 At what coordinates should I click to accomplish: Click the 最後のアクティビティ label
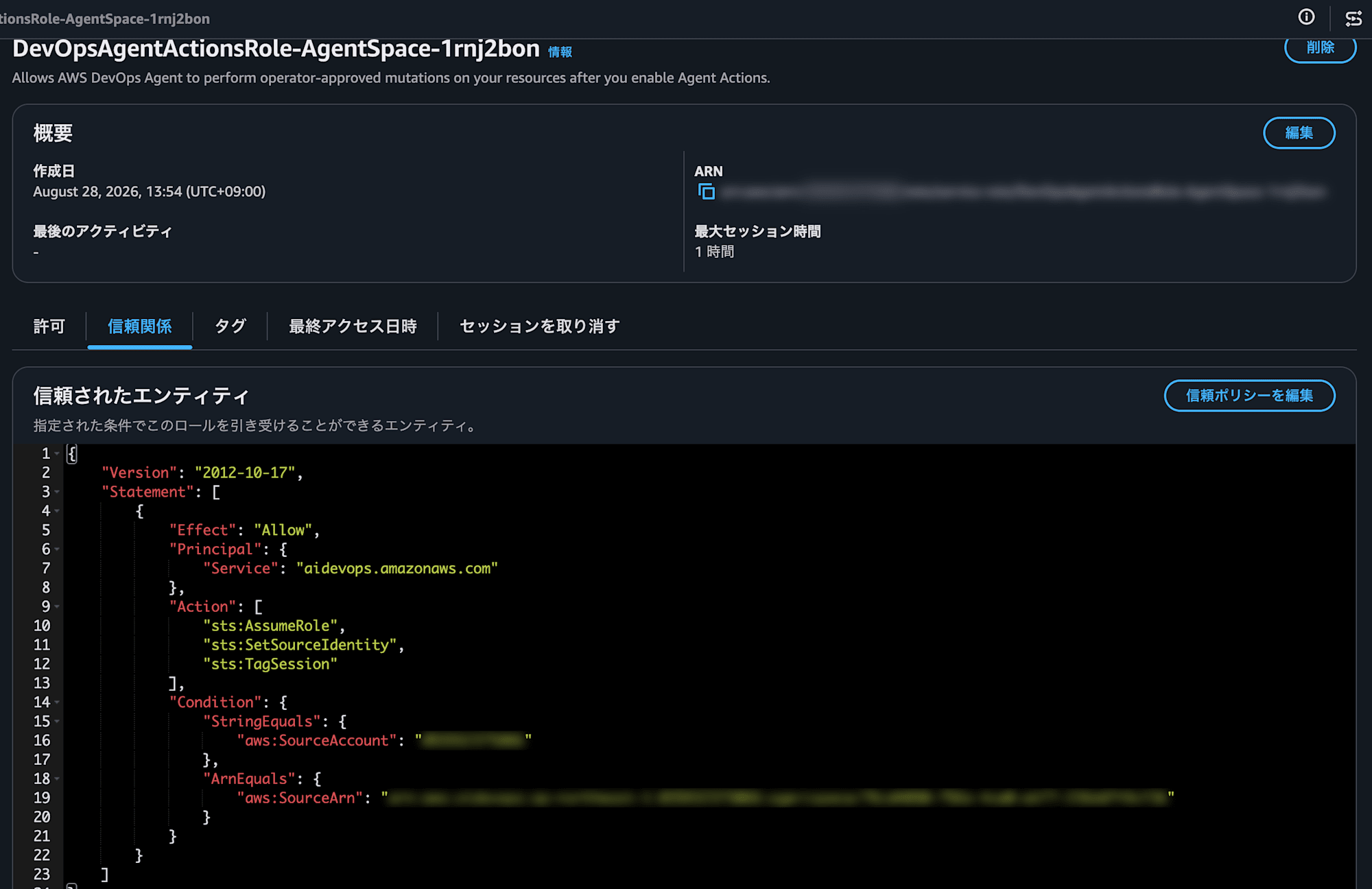click(102, 232)
